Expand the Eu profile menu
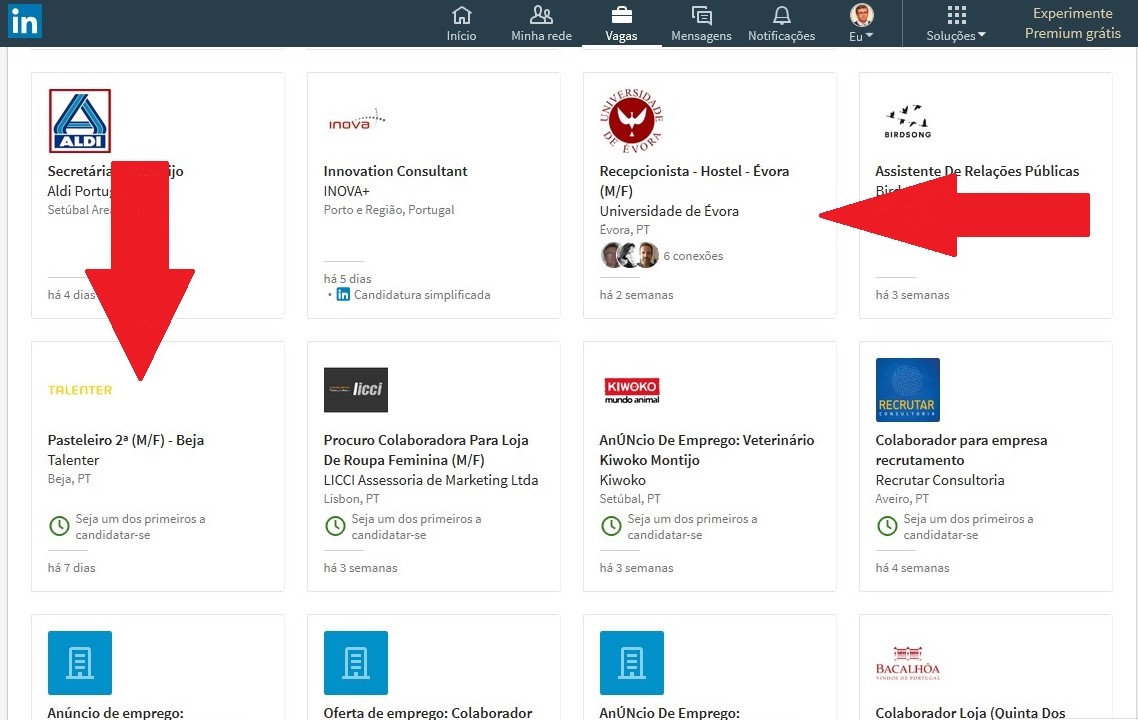Viewport: 1138px width, 720px height. pos(861,24)
